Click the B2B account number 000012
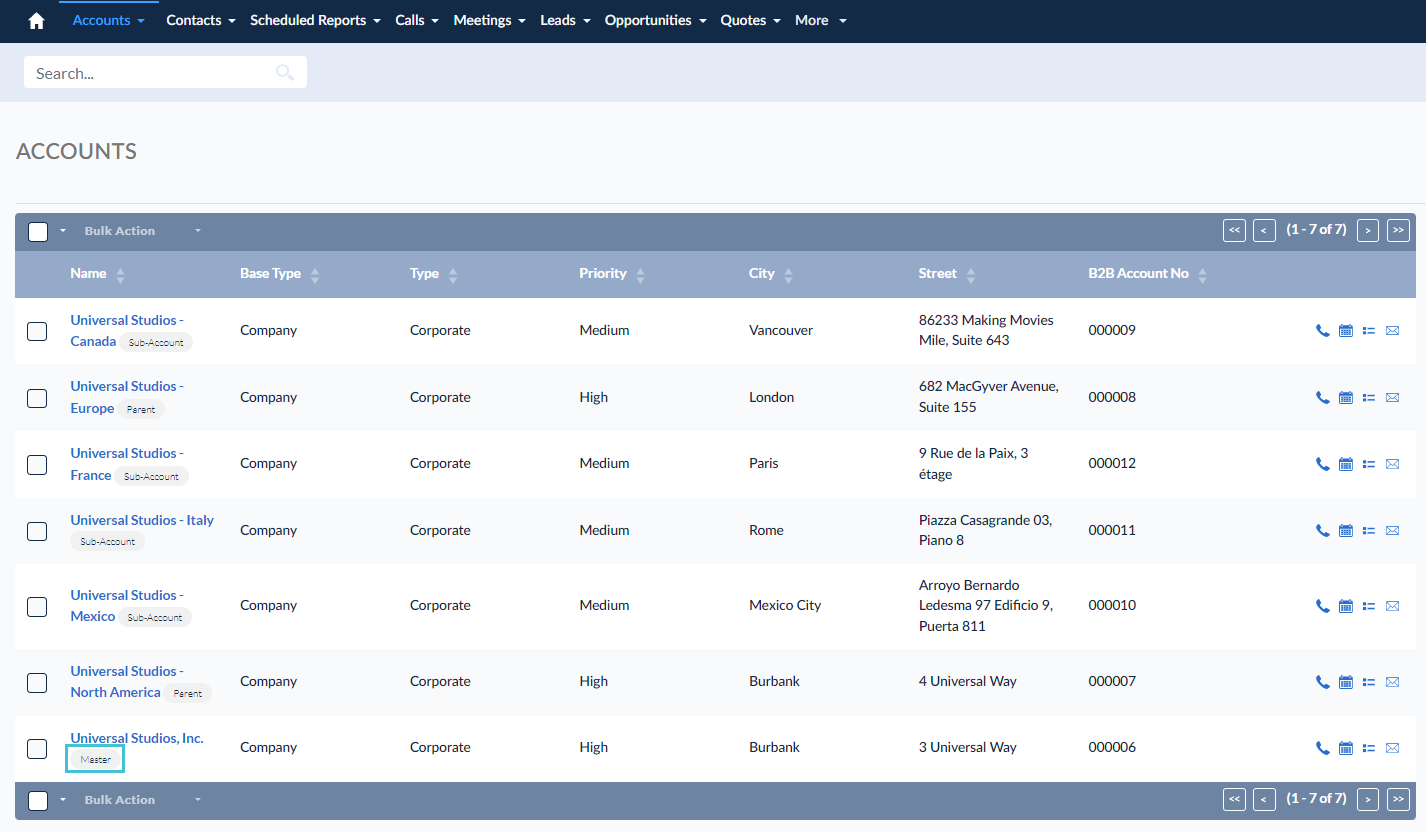The image size is (1426, 832). (1112, 464)
